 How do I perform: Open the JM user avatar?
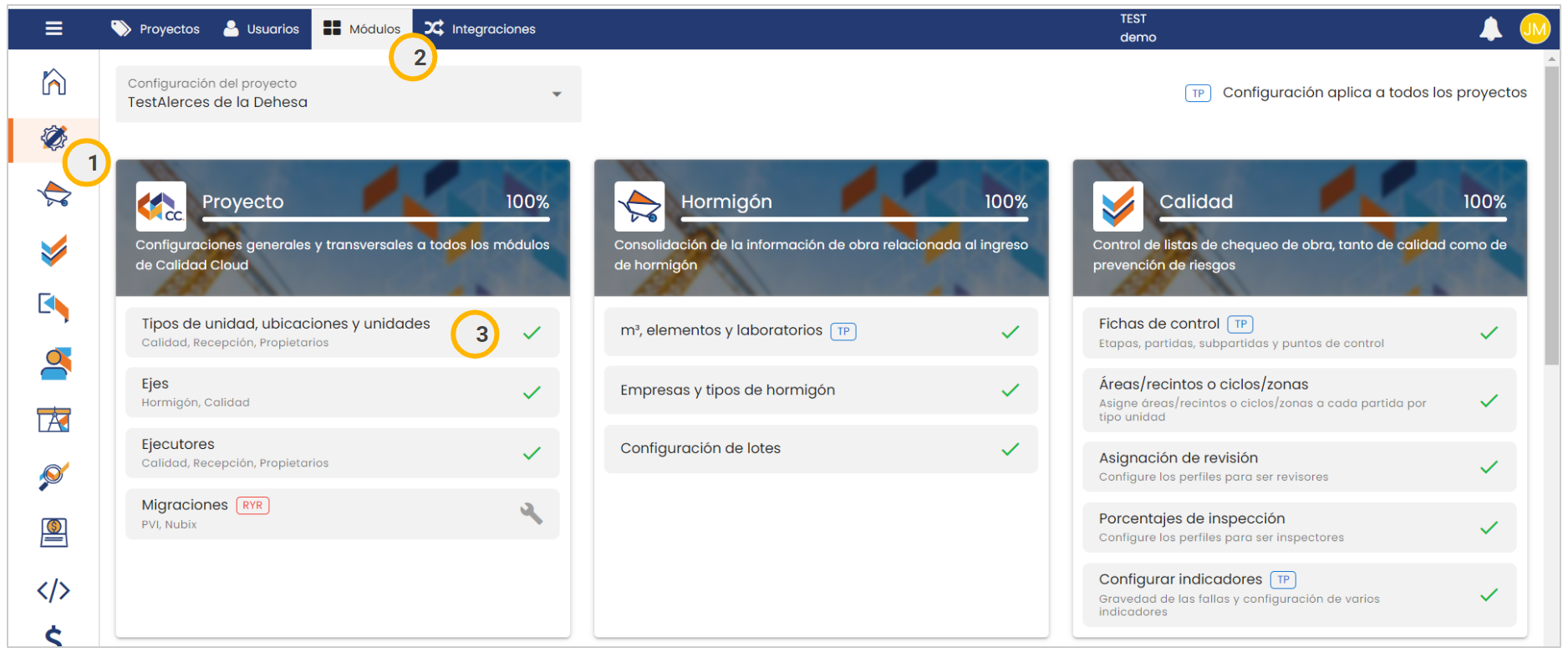tap(1535, 29)
